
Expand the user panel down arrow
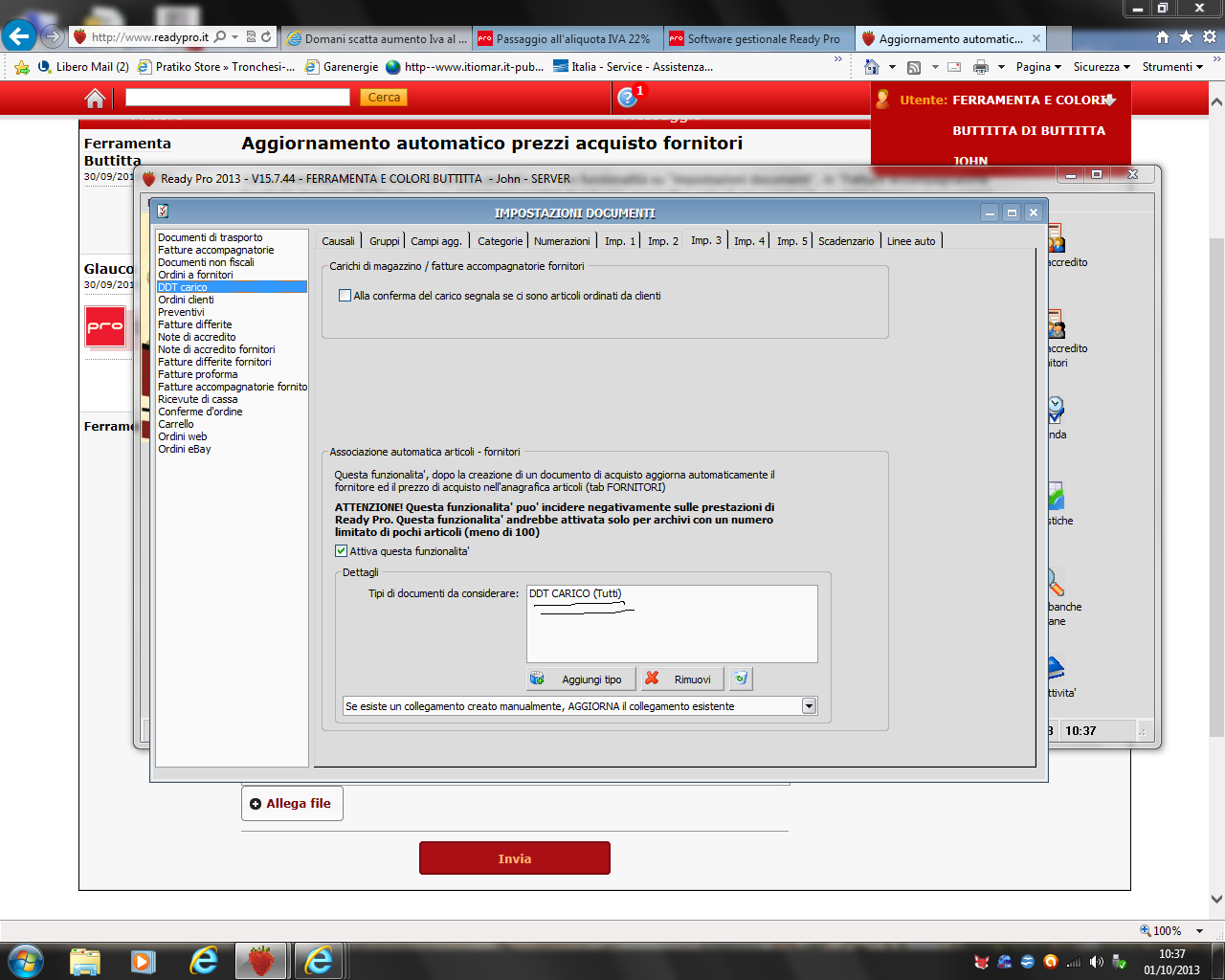click(x=1109, y=100)
